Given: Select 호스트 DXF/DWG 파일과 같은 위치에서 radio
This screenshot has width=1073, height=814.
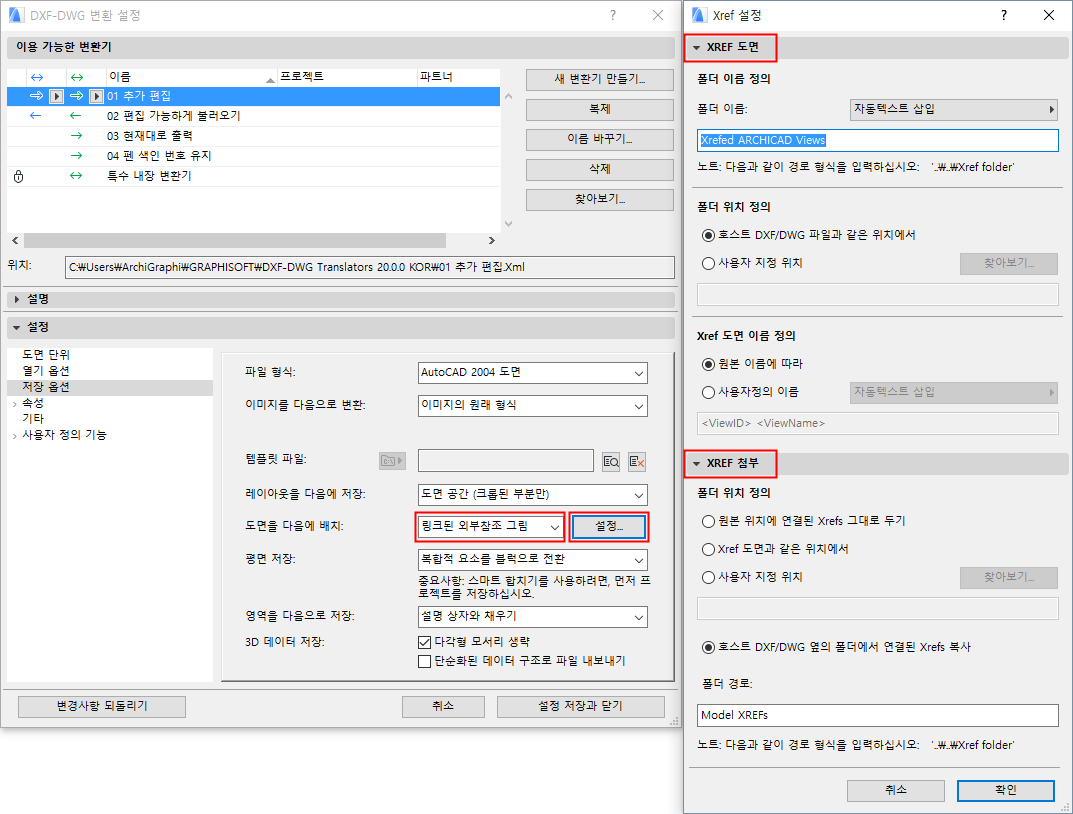Looking at the screenshot, I should pyautogui.click(x=709, y=235).
